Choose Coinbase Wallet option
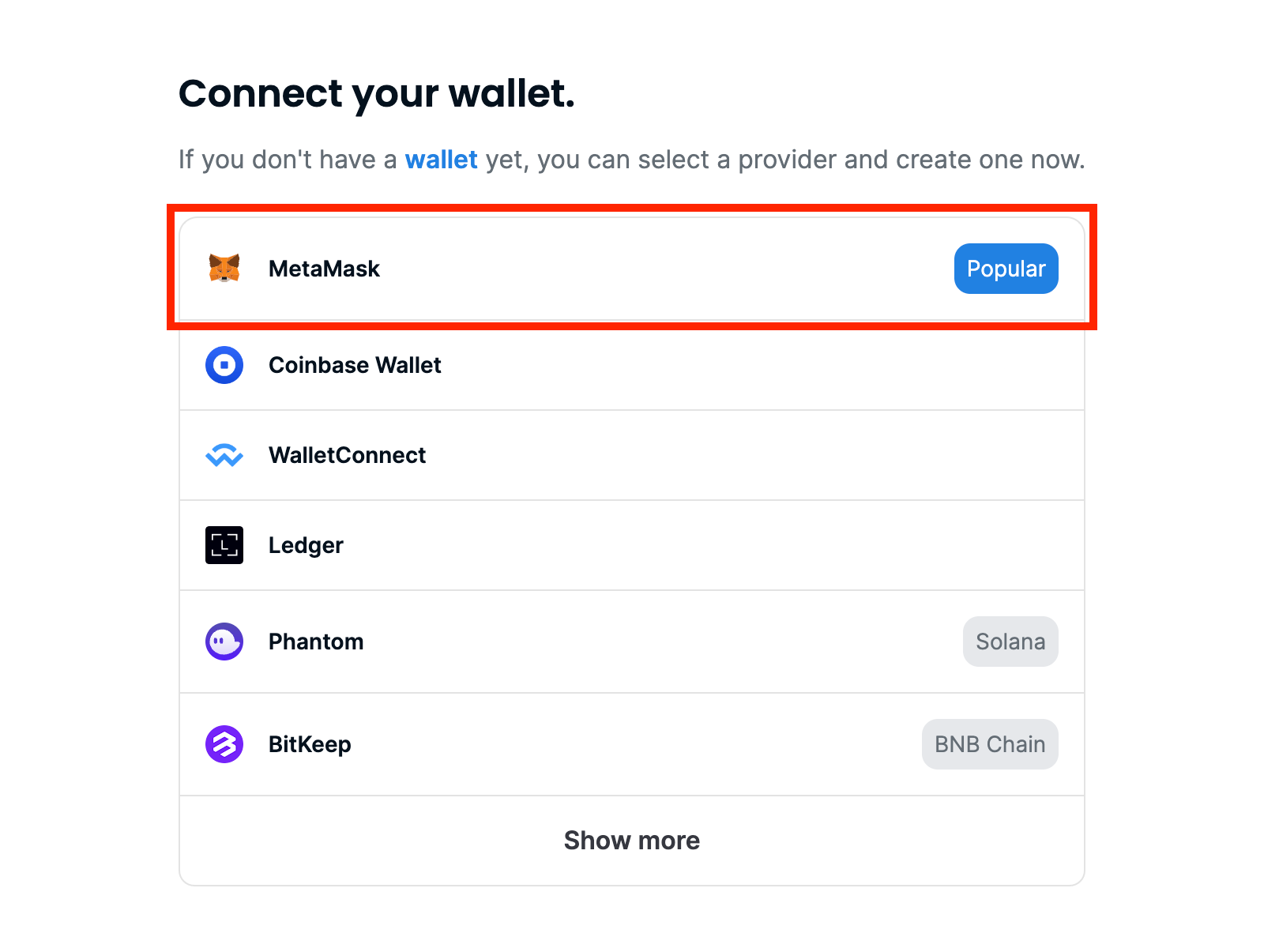This screenshot has height=952, width=1279. (355, 365)
